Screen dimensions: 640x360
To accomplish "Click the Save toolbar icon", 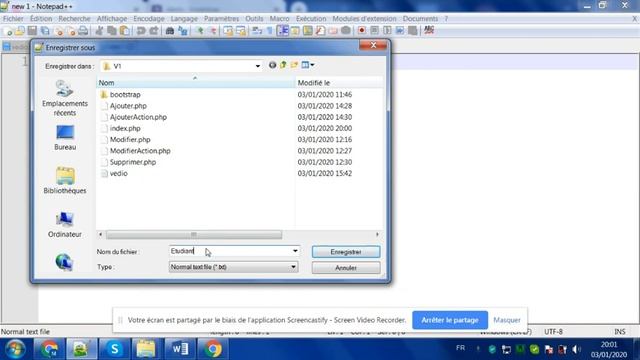I will [32, 31].
